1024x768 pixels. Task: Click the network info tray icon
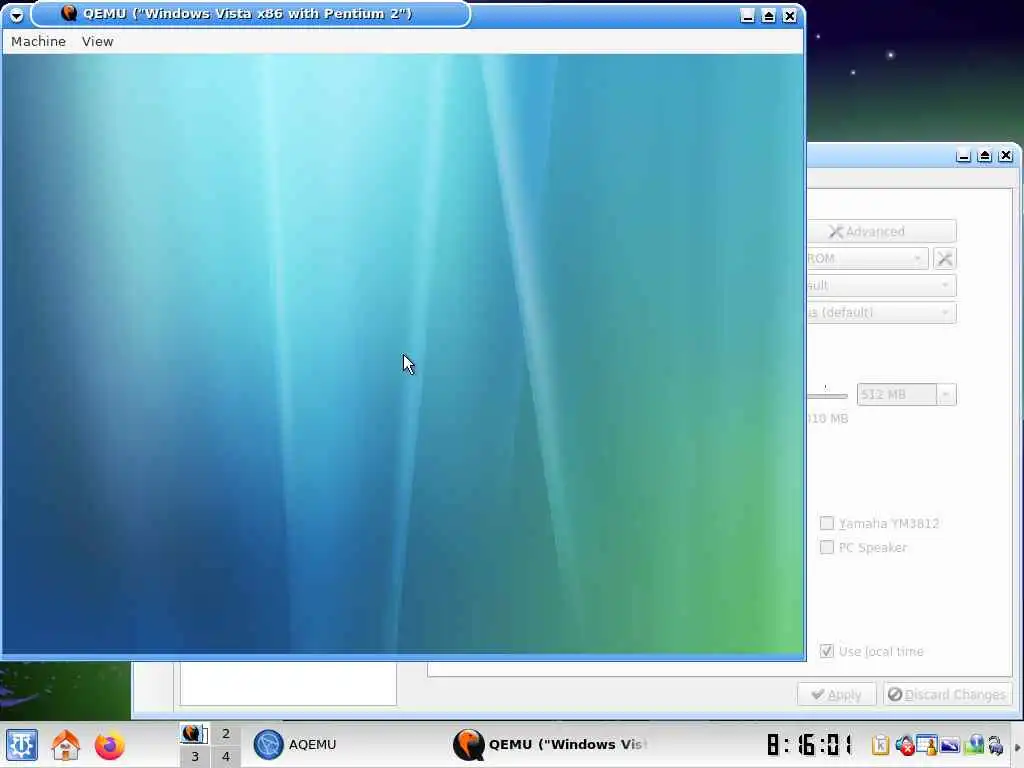point(974,744)
